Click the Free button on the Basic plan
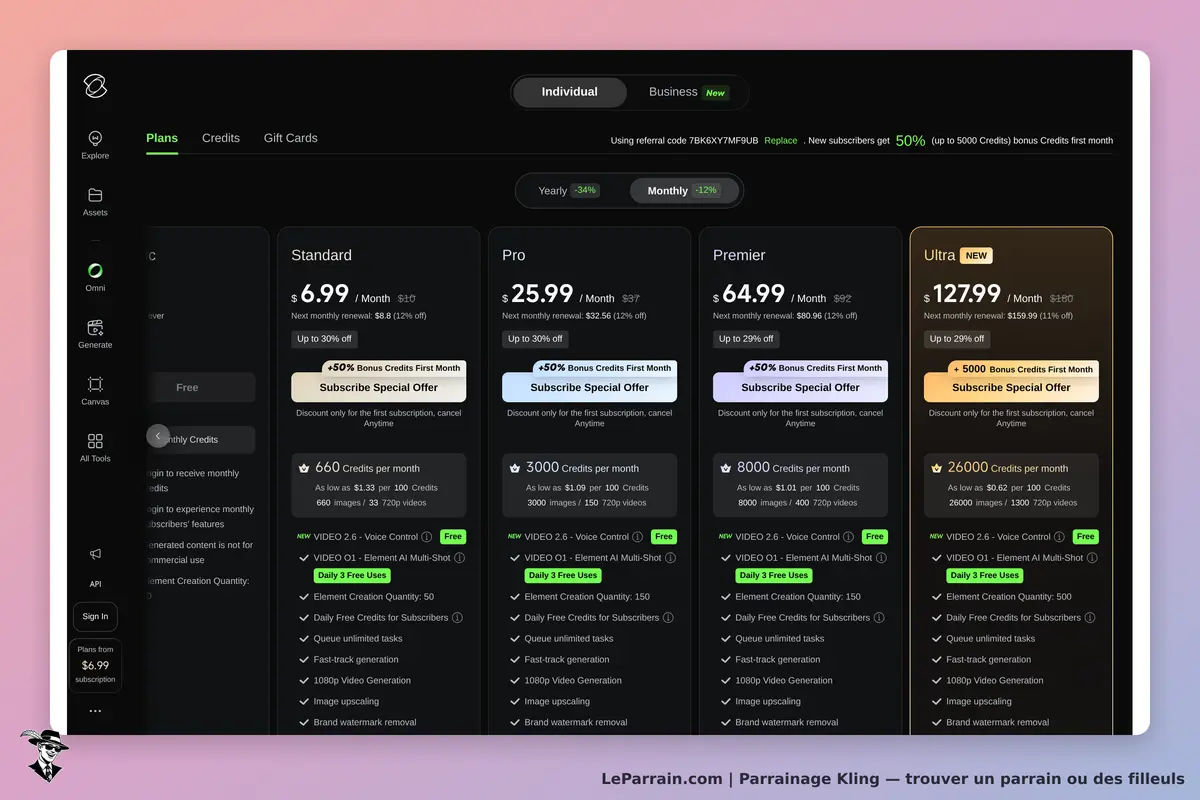 [x=187, y=387]
